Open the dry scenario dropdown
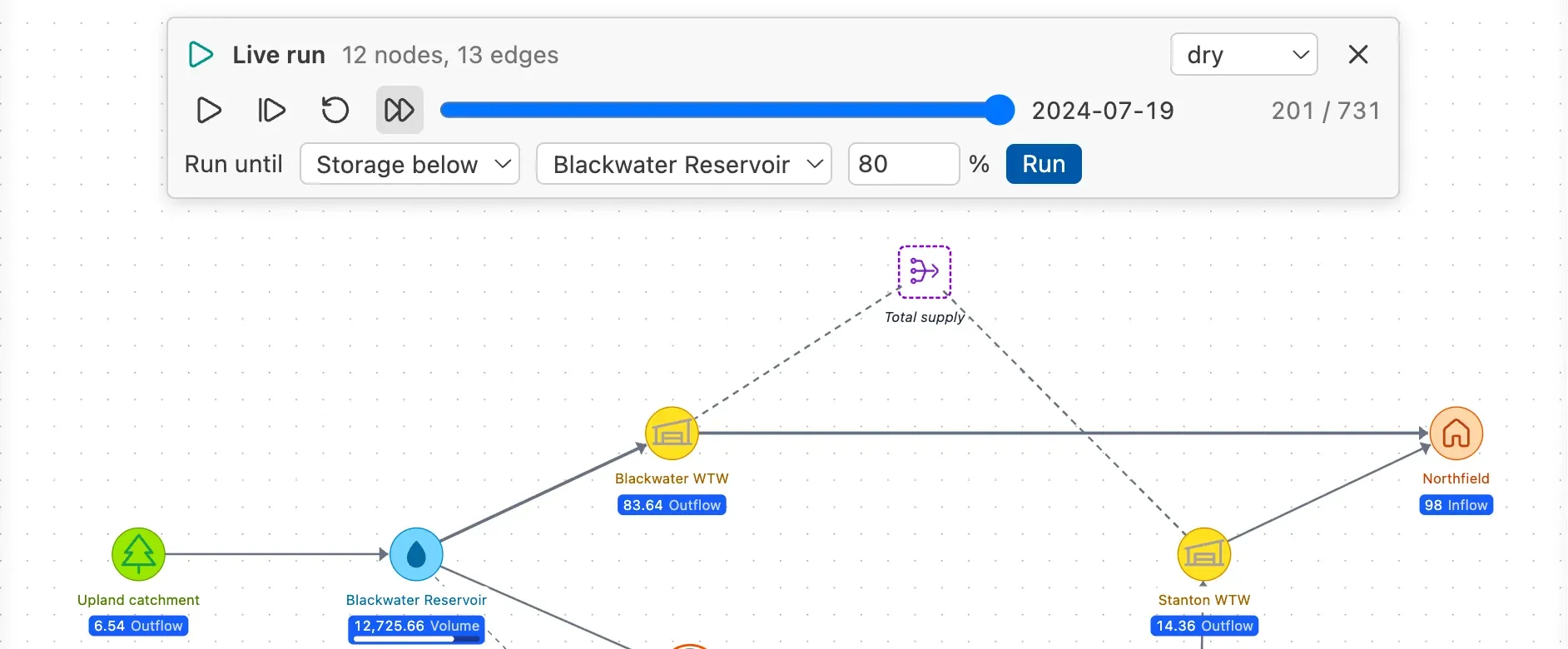 click(x=1243, y=55)
